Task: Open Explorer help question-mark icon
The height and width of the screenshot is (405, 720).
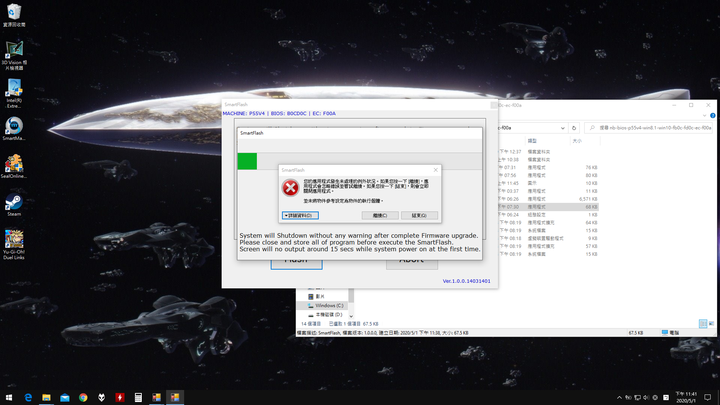Action: point(713,116)
